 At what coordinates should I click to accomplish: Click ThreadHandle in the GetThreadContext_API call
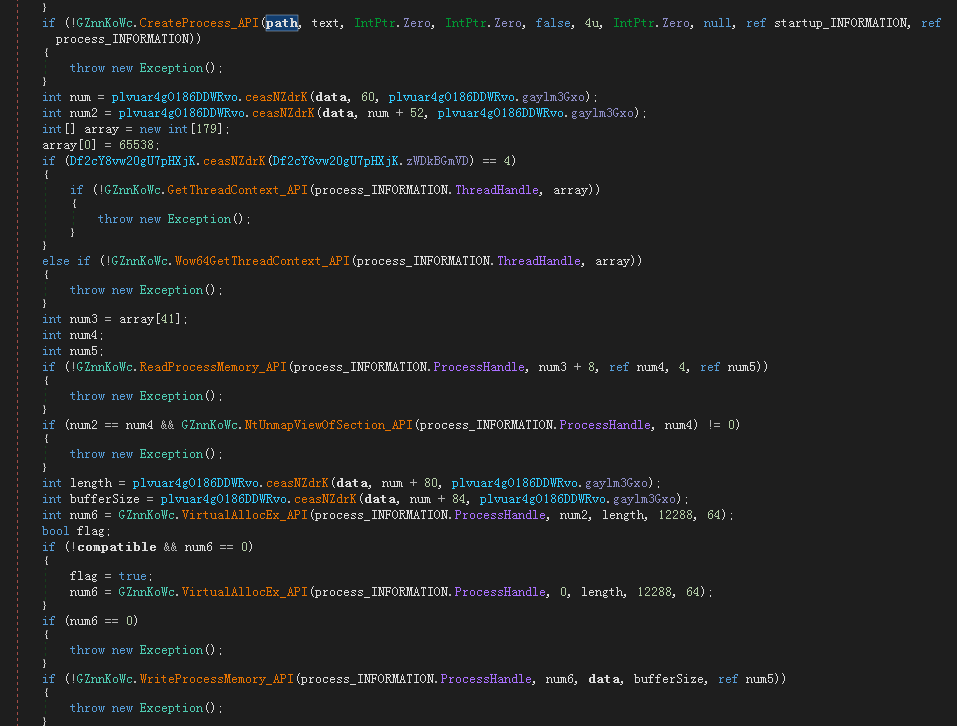pyautogui.click(x=497, y=190)
